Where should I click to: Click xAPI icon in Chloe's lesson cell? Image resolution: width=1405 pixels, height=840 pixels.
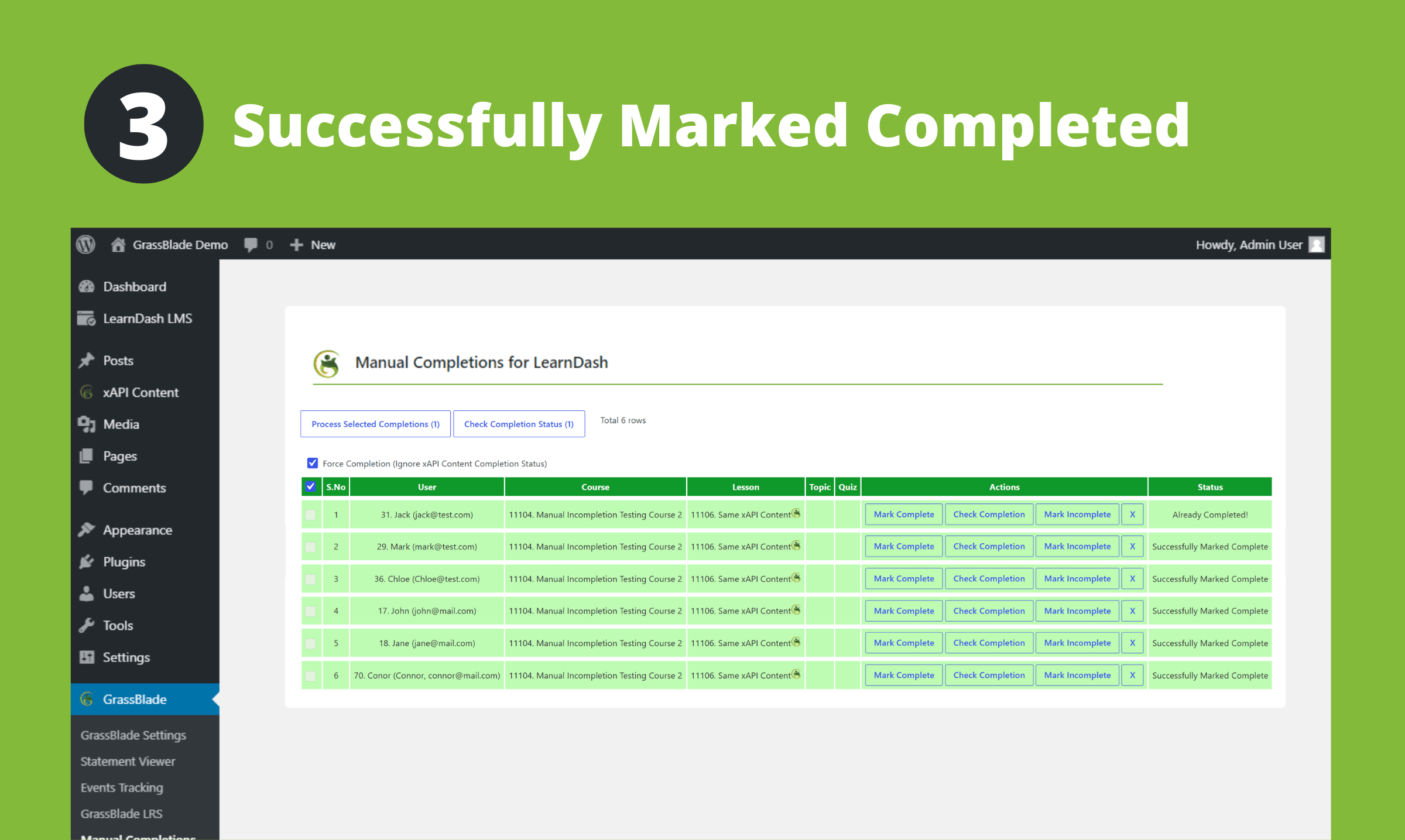(796, 578)
